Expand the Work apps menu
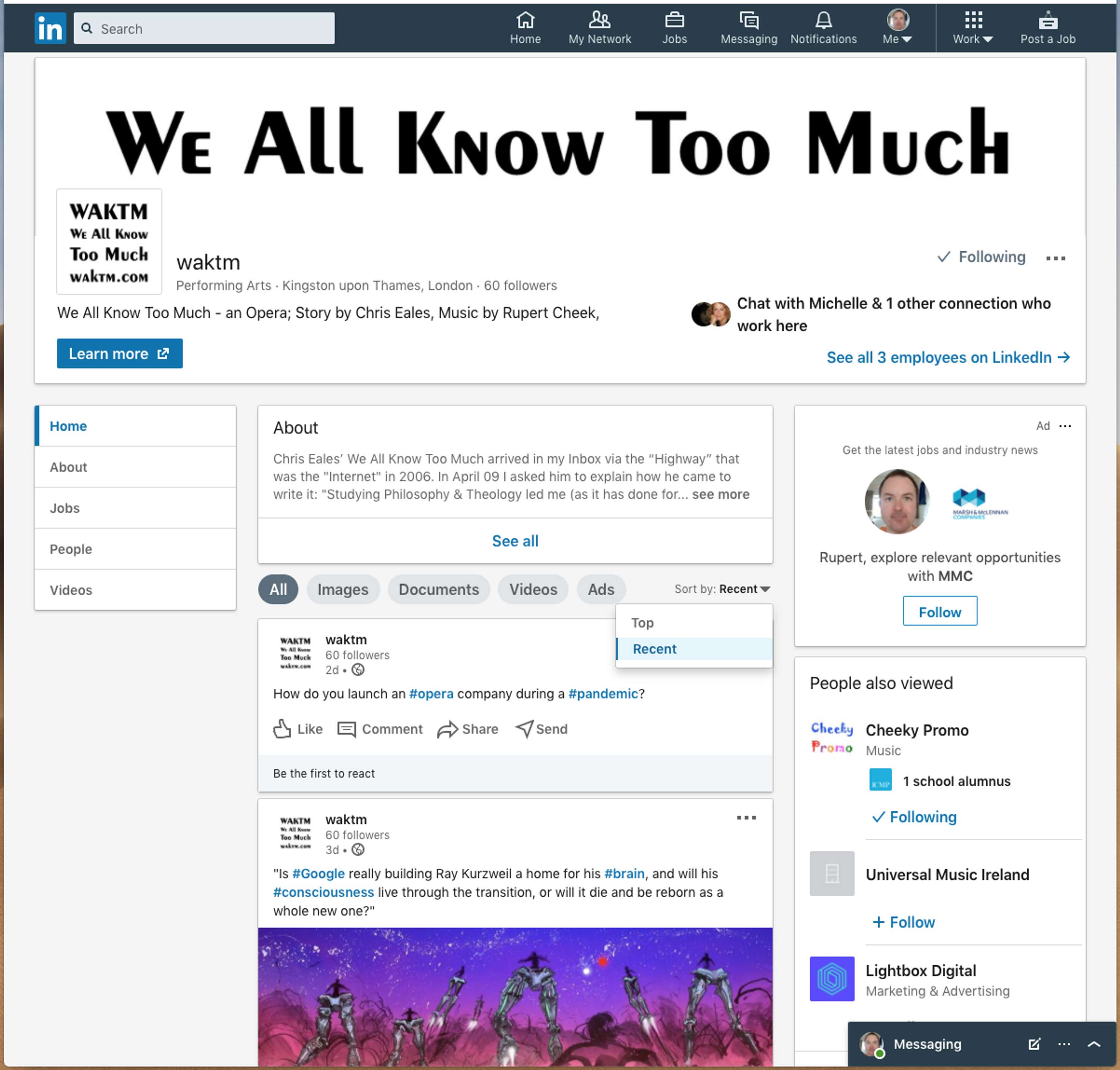The width and height of the screenshot is (1120, 1070). [973, 28]
